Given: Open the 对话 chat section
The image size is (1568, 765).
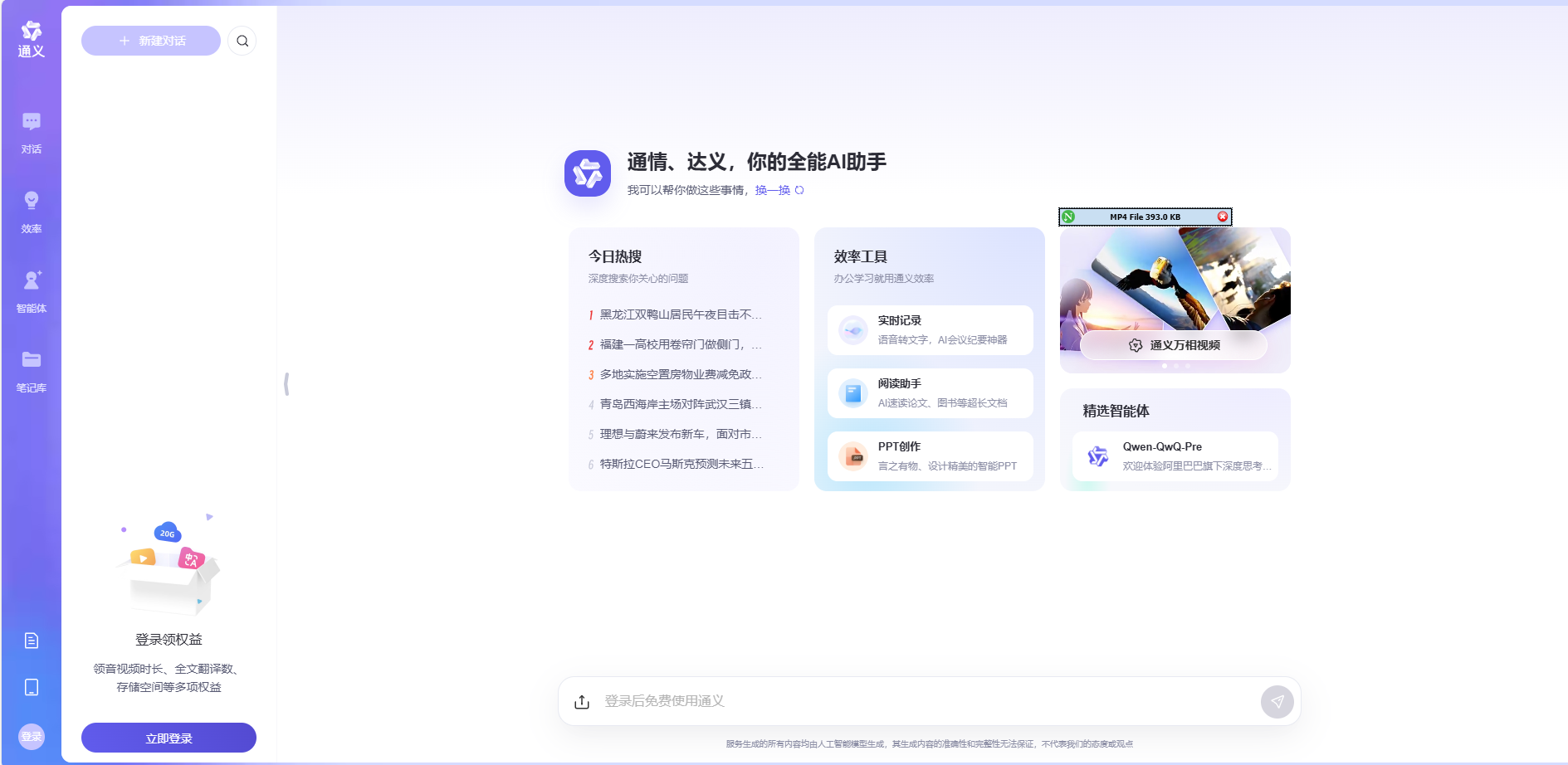Looking at the screenshot, I should 32,134.
